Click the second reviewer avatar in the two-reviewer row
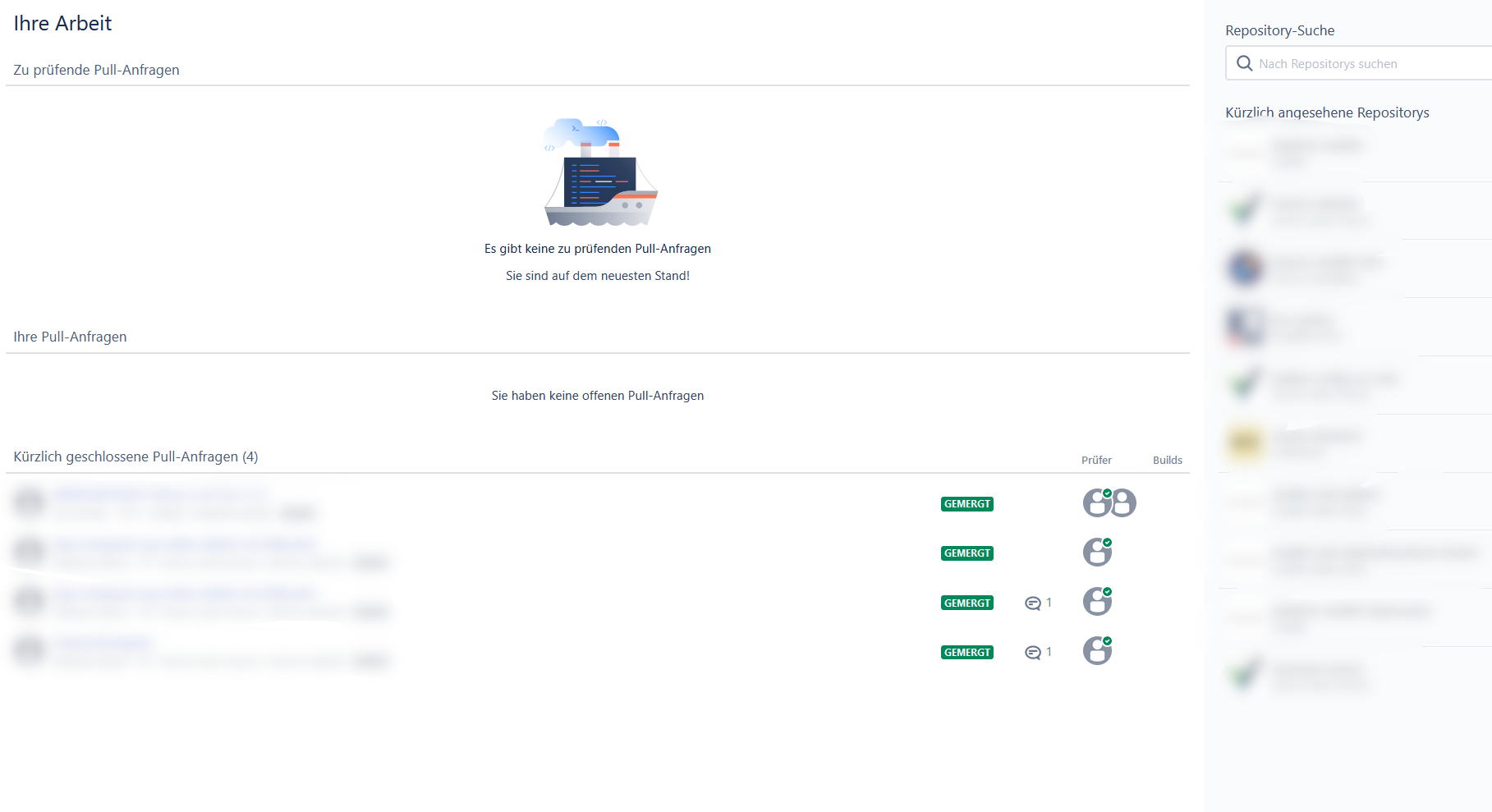This screenshot has width=1492, height=812. [1123, 502]
